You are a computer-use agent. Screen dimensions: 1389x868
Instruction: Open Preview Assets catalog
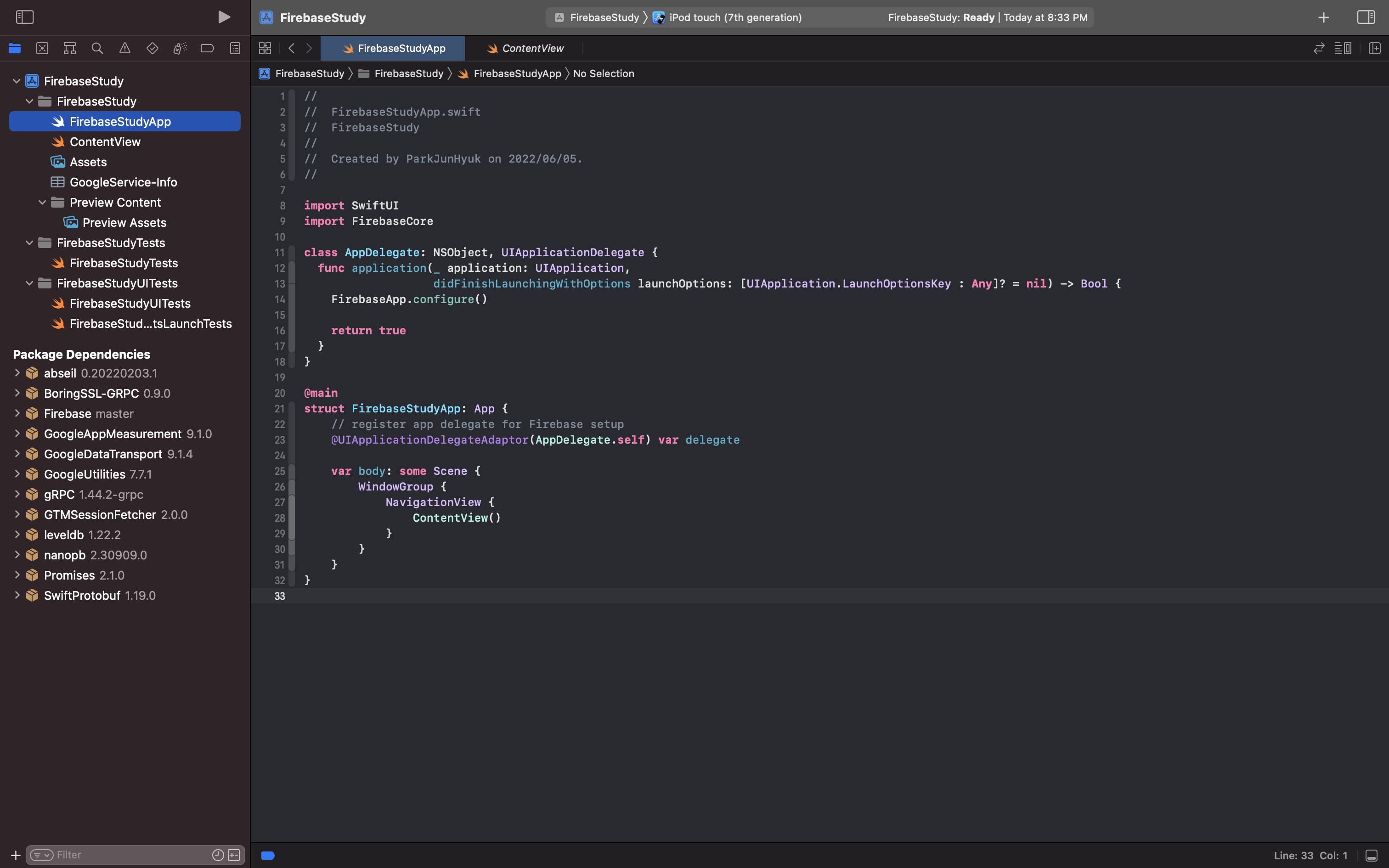(124, 223)
